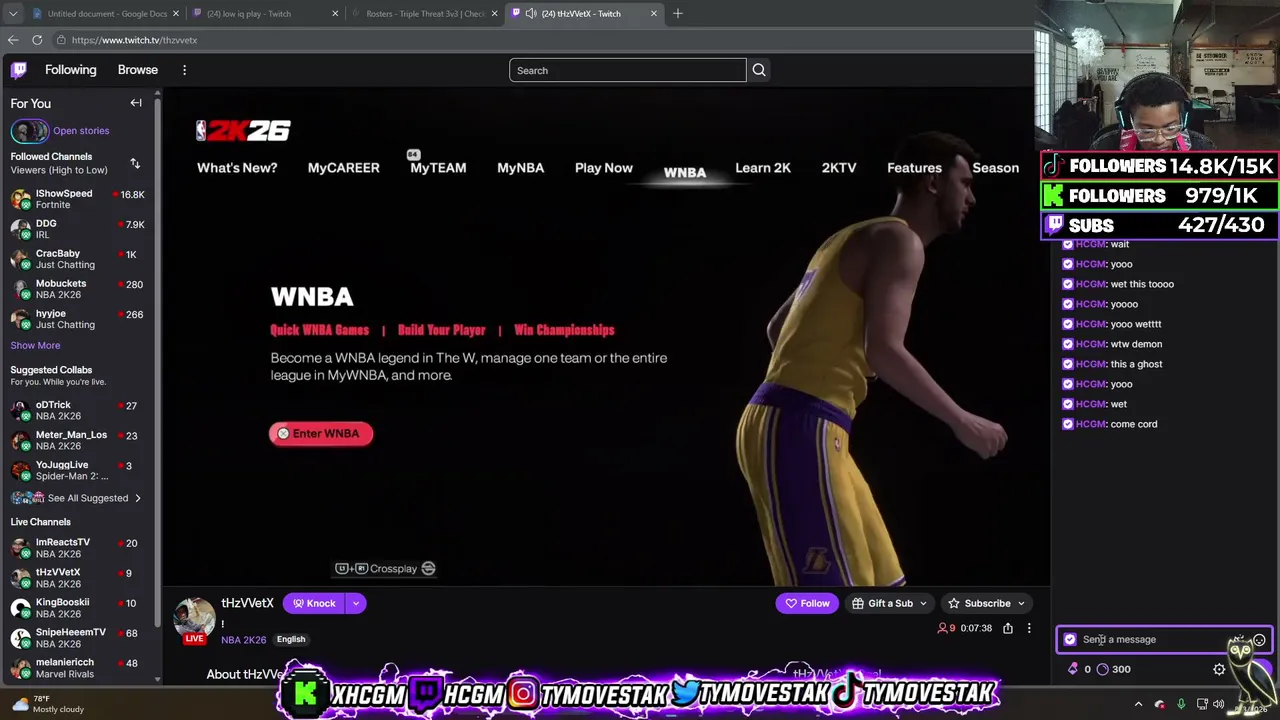Go back to the previous page

(13, 40)
